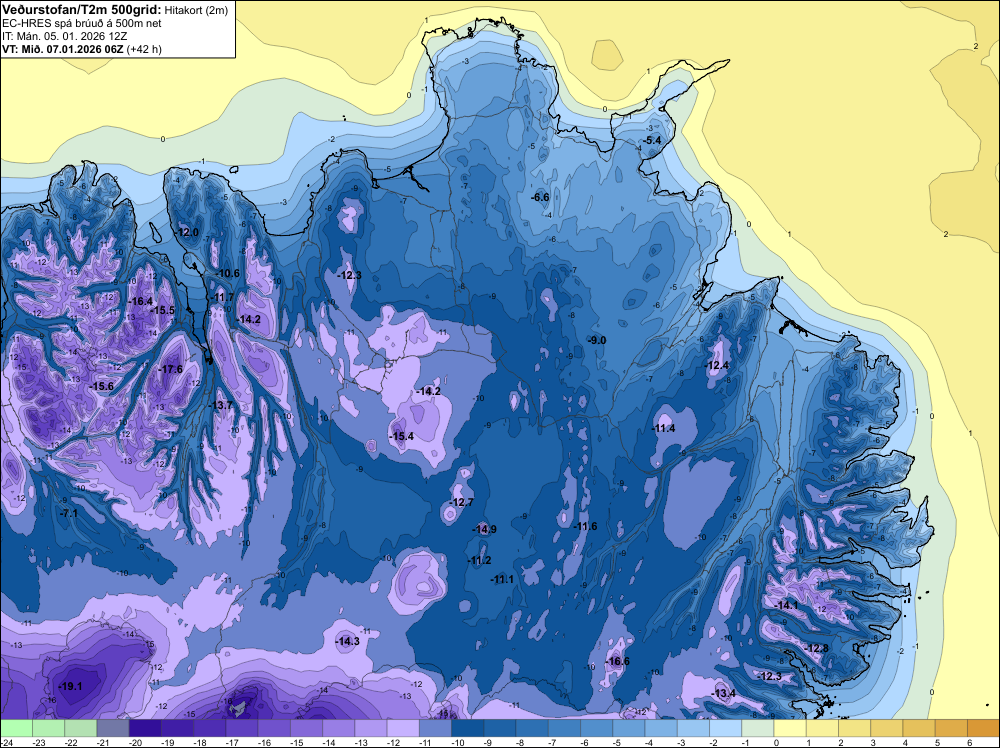Click the -15.5 temperature value
The height and width of the screenshot is (748, 1000).
[163, 310]
